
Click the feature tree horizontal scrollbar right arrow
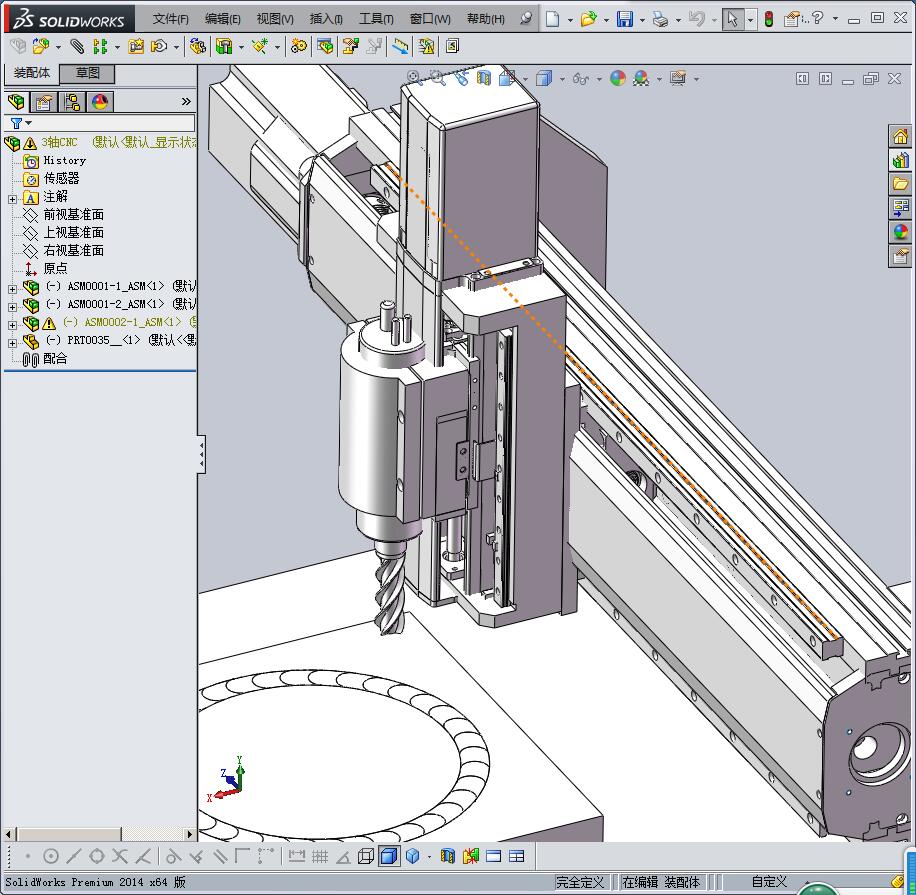pyautogui.click(x=189, y=833)
